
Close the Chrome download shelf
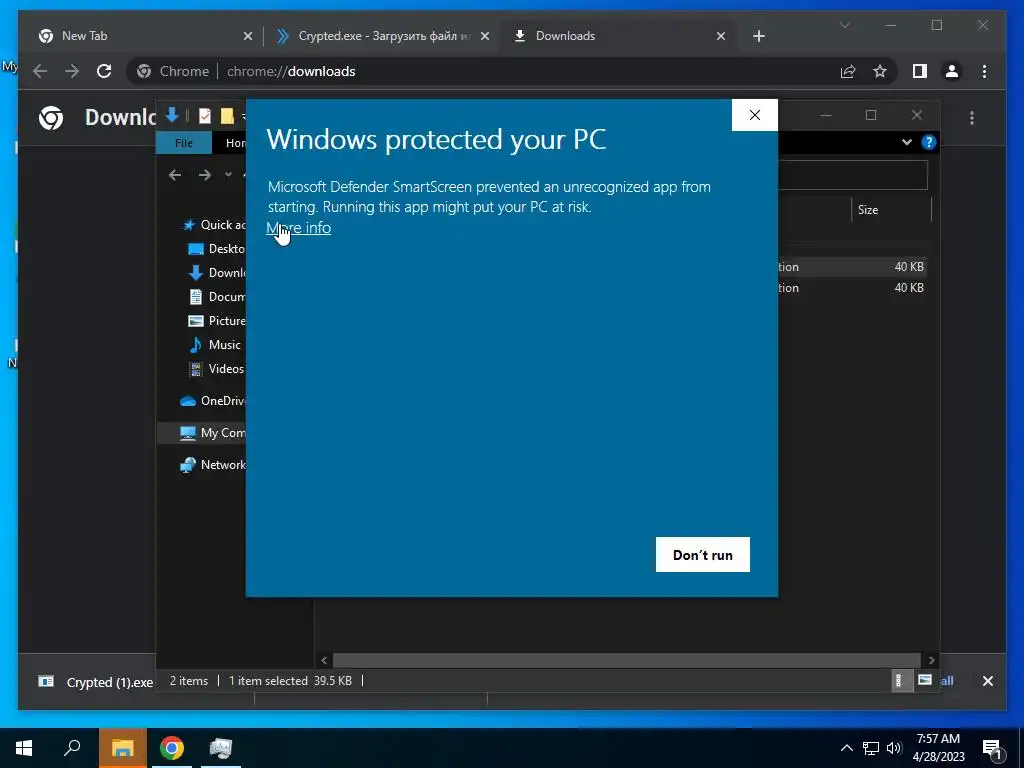tap(987, 681)
